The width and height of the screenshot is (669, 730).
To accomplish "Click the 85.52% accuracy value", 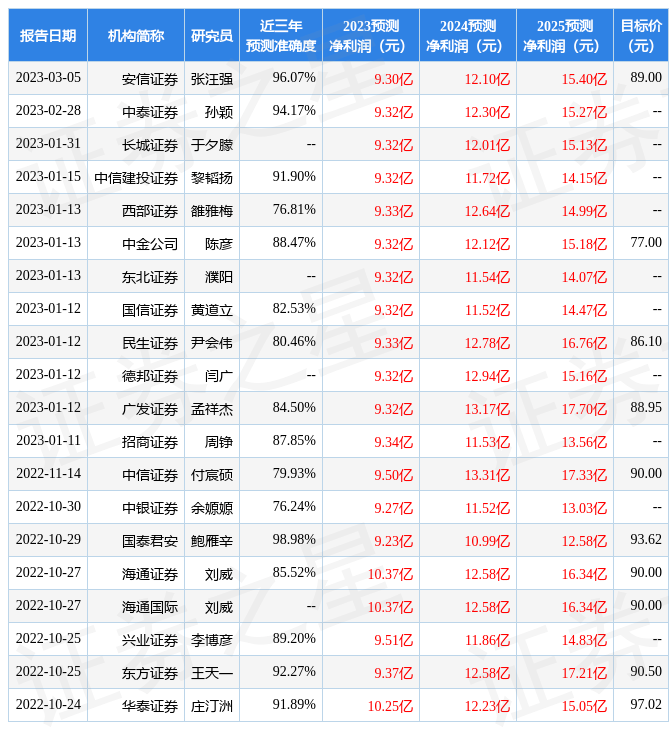I will point(294,573).
